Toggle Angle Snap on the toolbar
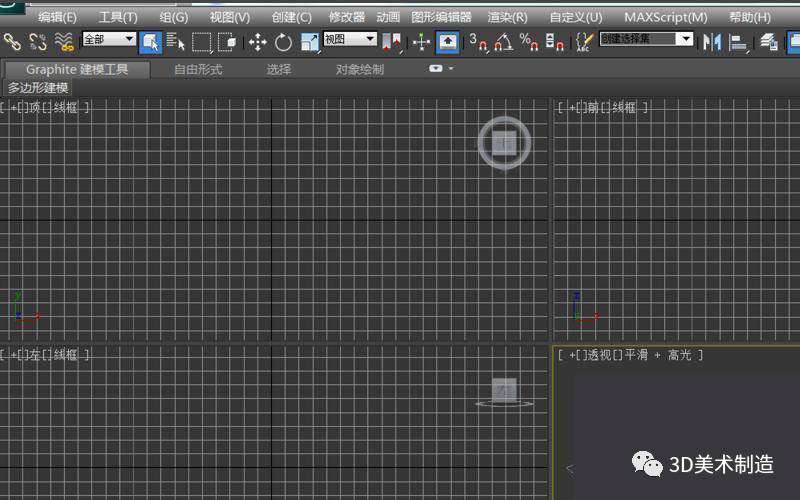Image resolution: width=800 pixels, height=500 pixels. coord(505,41)
